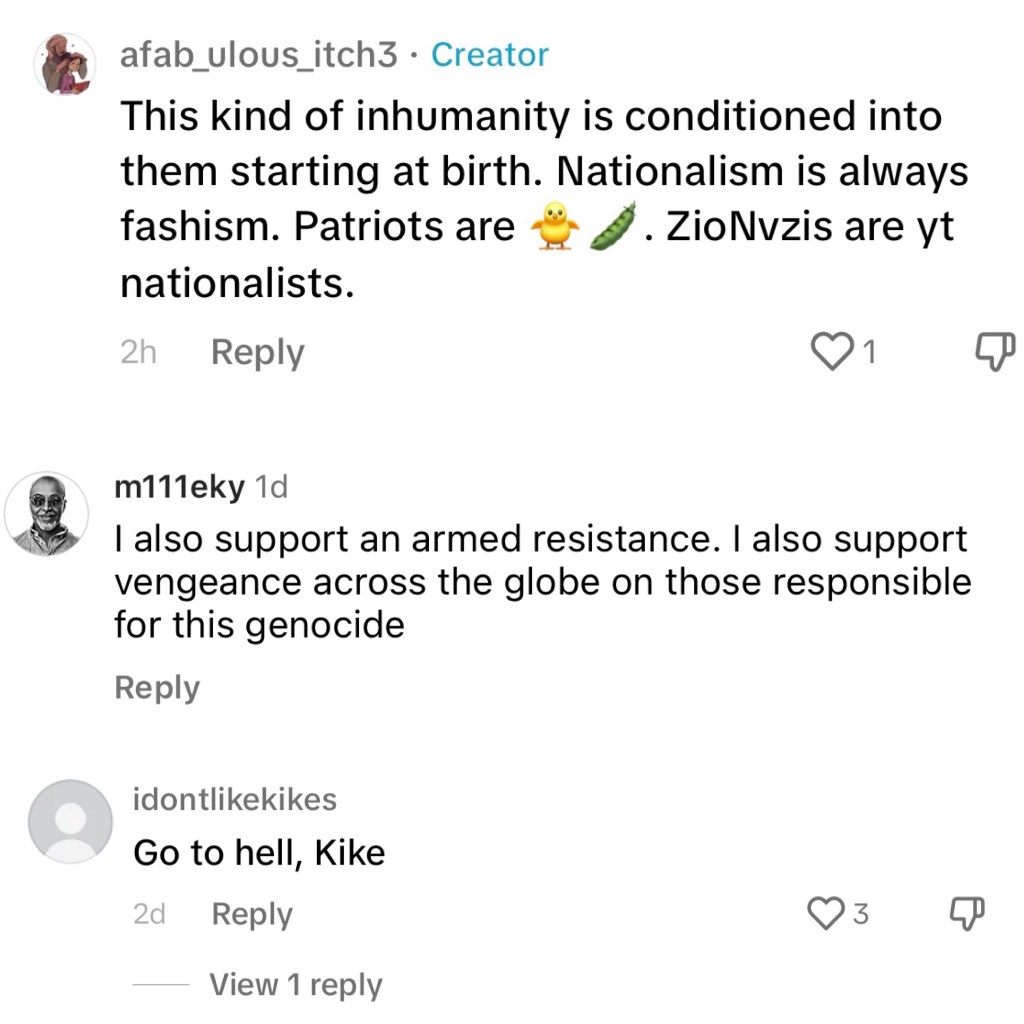This screenshot has width=1024, height=1024.
Task: Visit the afab_ulous_itch3 username link
Action: [258, 55]
